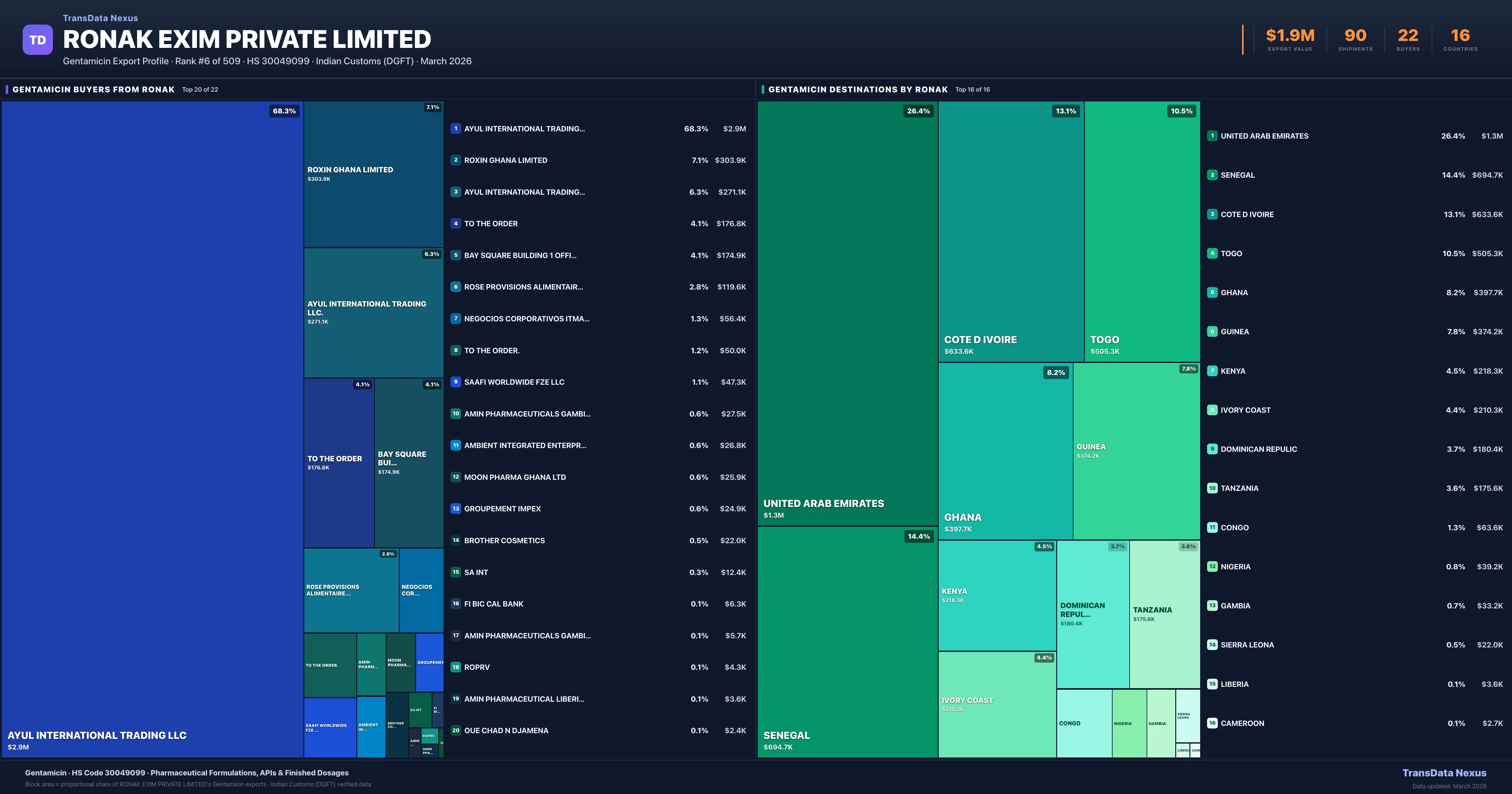The image size is (1512, 794).
Task: Click the purple TD logo icon
Action: coord(37,40)
